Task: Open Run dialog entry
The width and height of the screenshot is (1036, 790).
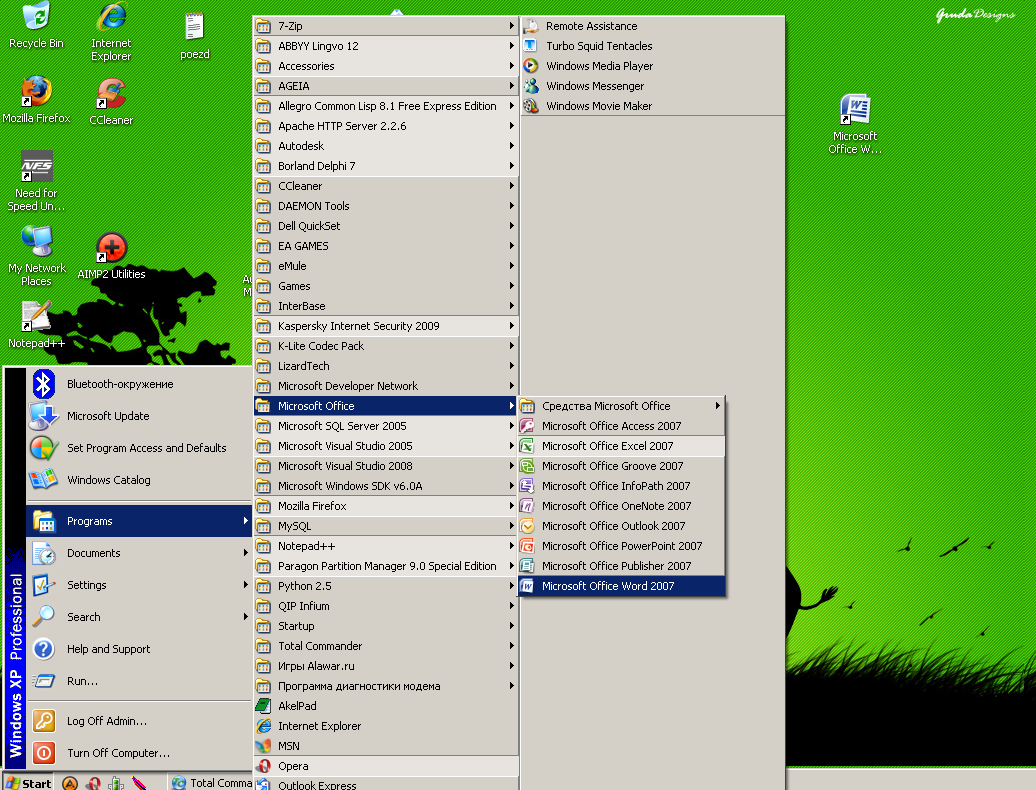Action: (x=139, y=681)
